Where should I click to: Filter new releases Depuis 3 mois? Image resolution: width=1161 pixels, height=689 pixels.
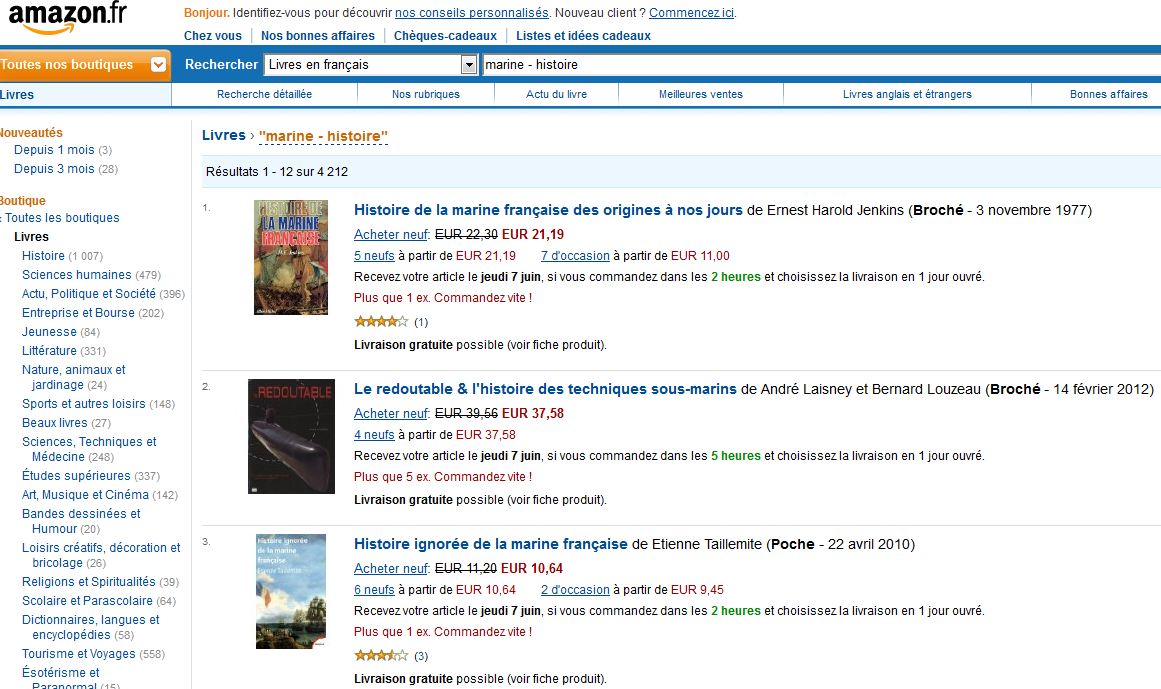[x=54, y=169]
